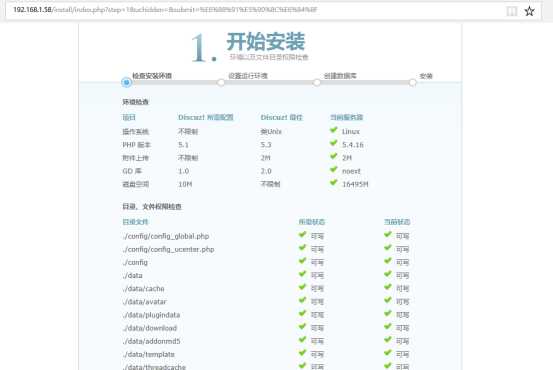The width and height of the screenshot is (553, 370).
Task: Click current-status check for ./data/cache
Action: (388, 287)
